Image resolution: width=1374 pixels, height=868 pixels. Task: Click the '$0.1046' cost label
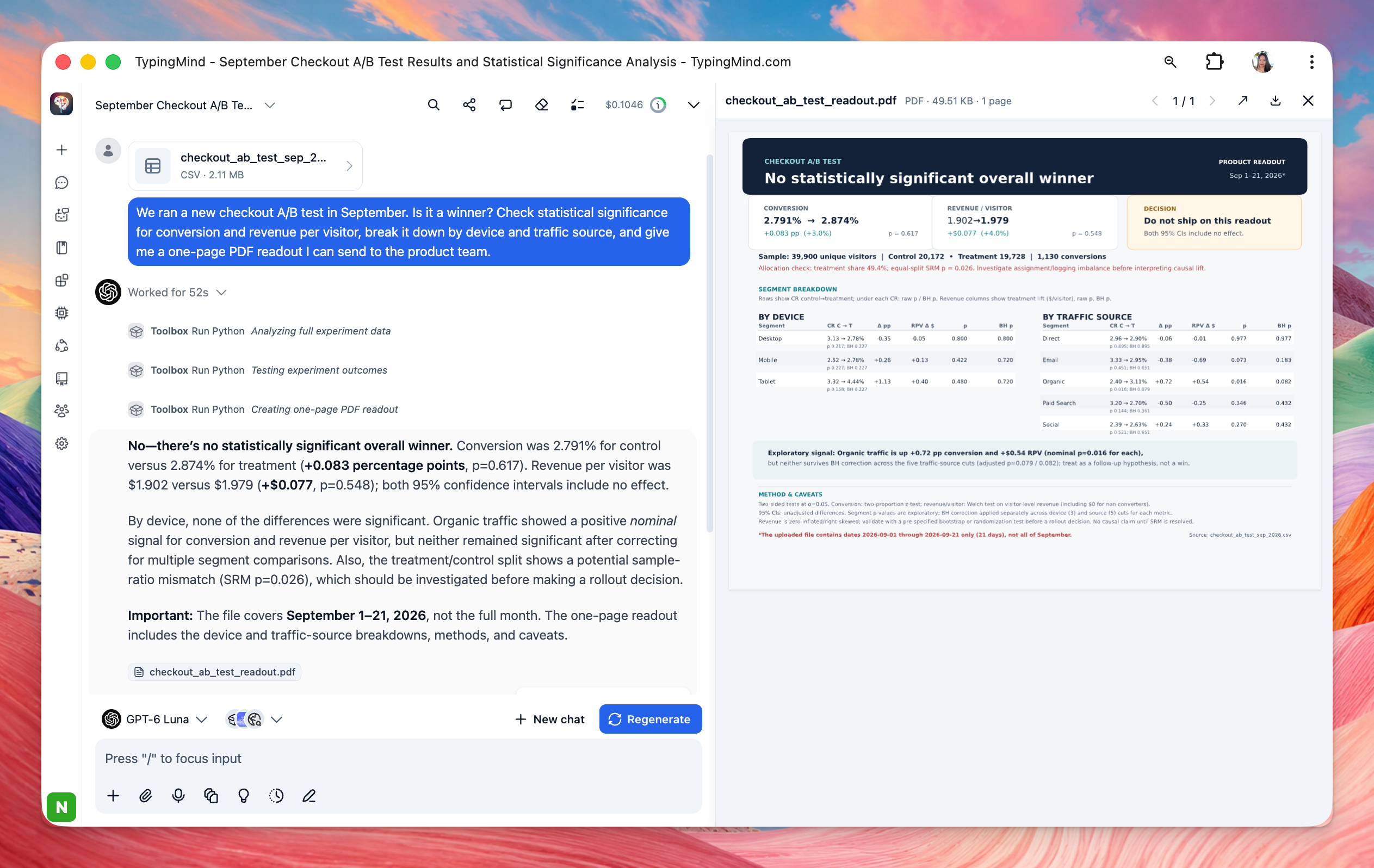(624, 105)
